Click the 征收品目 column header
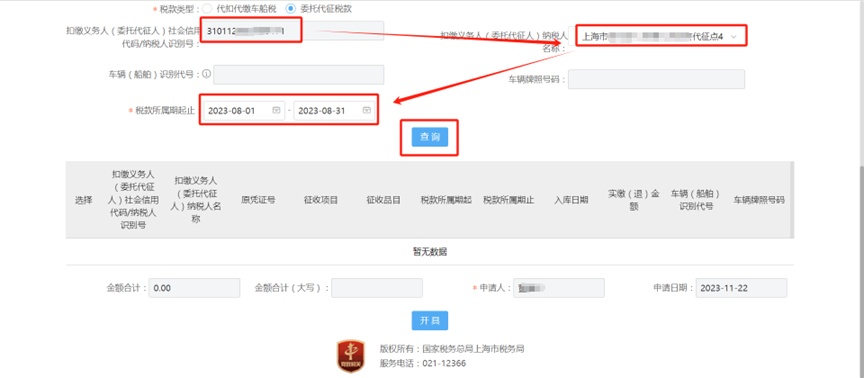The width and height of the screenshot is (864, 378). coord(384,200)
